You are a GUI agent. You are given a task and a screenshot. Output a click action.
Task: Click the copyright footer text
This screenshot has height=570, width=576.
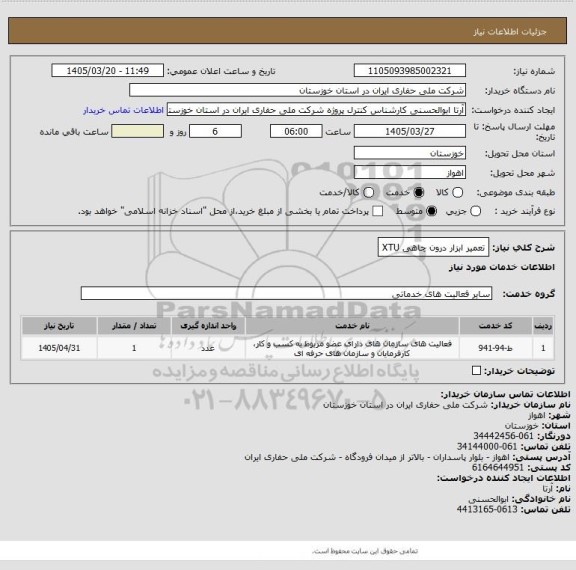(365, 551)
